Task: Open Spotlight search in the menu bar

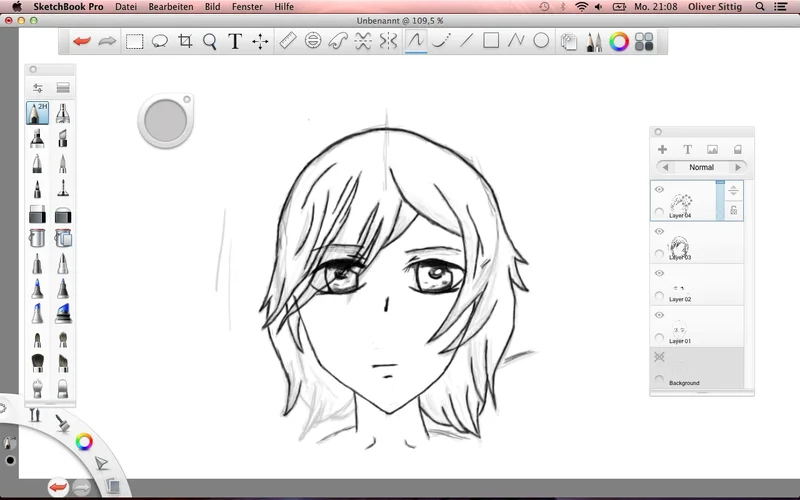Action: pyautogui.click(x=760, y=7)
